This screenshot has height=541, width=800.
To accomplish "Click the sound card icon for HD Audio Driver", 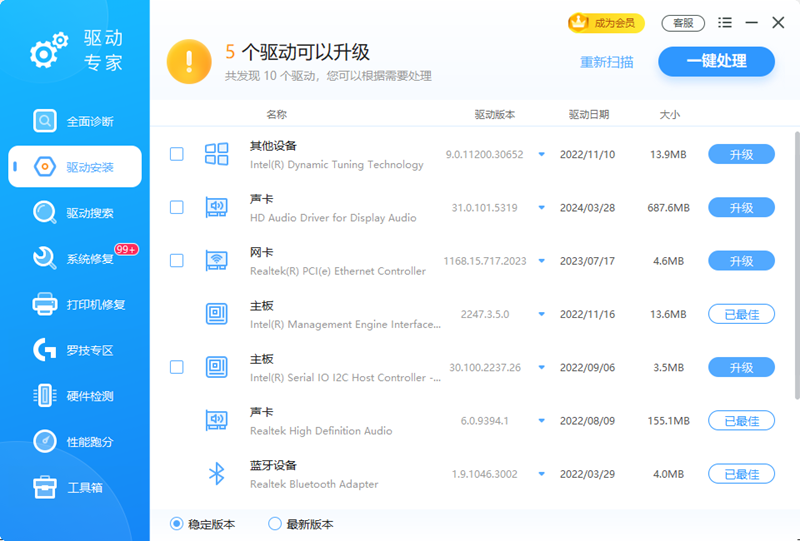I will (x=216, y=207).
